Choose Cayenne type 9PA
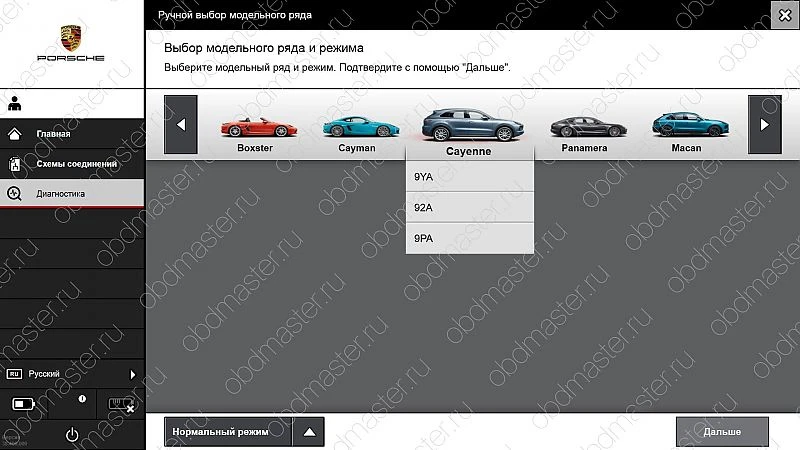 click(469, 238)
